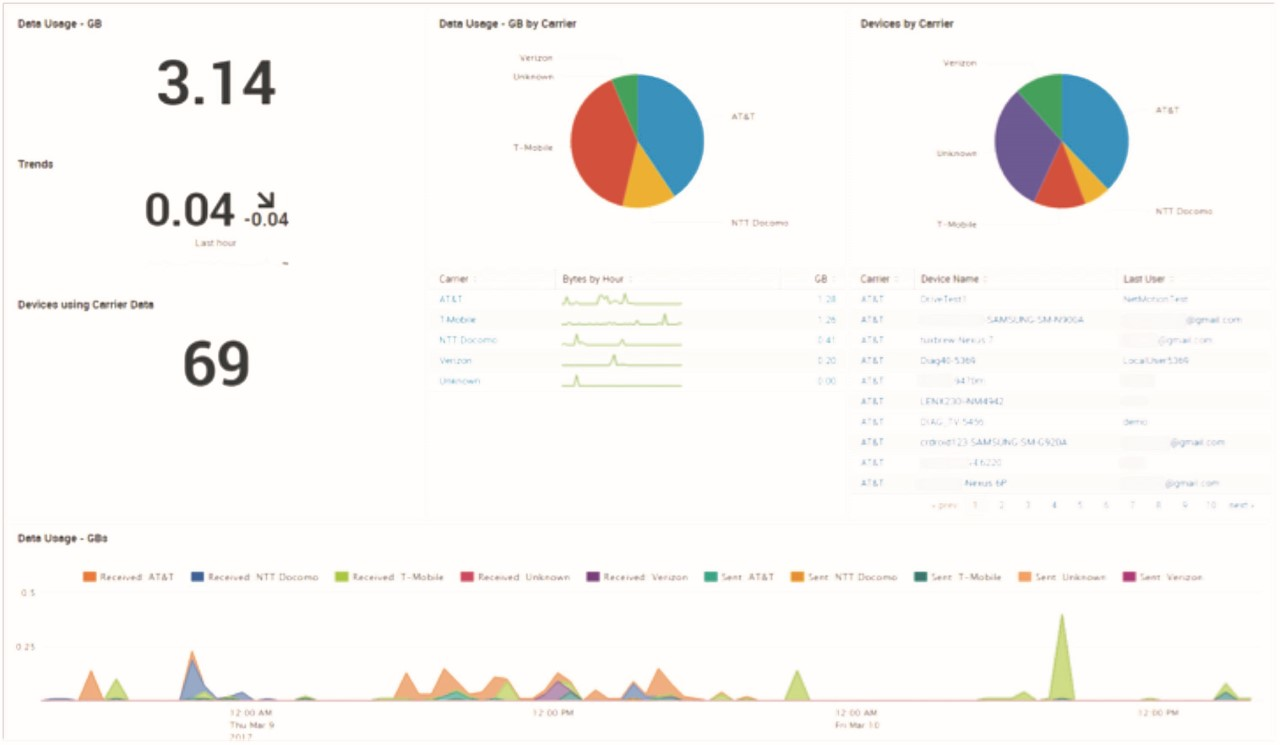Viewport: 1280px width, 745px height.
Task: Sort devices table by Last User
Action: pos(1145,279)
